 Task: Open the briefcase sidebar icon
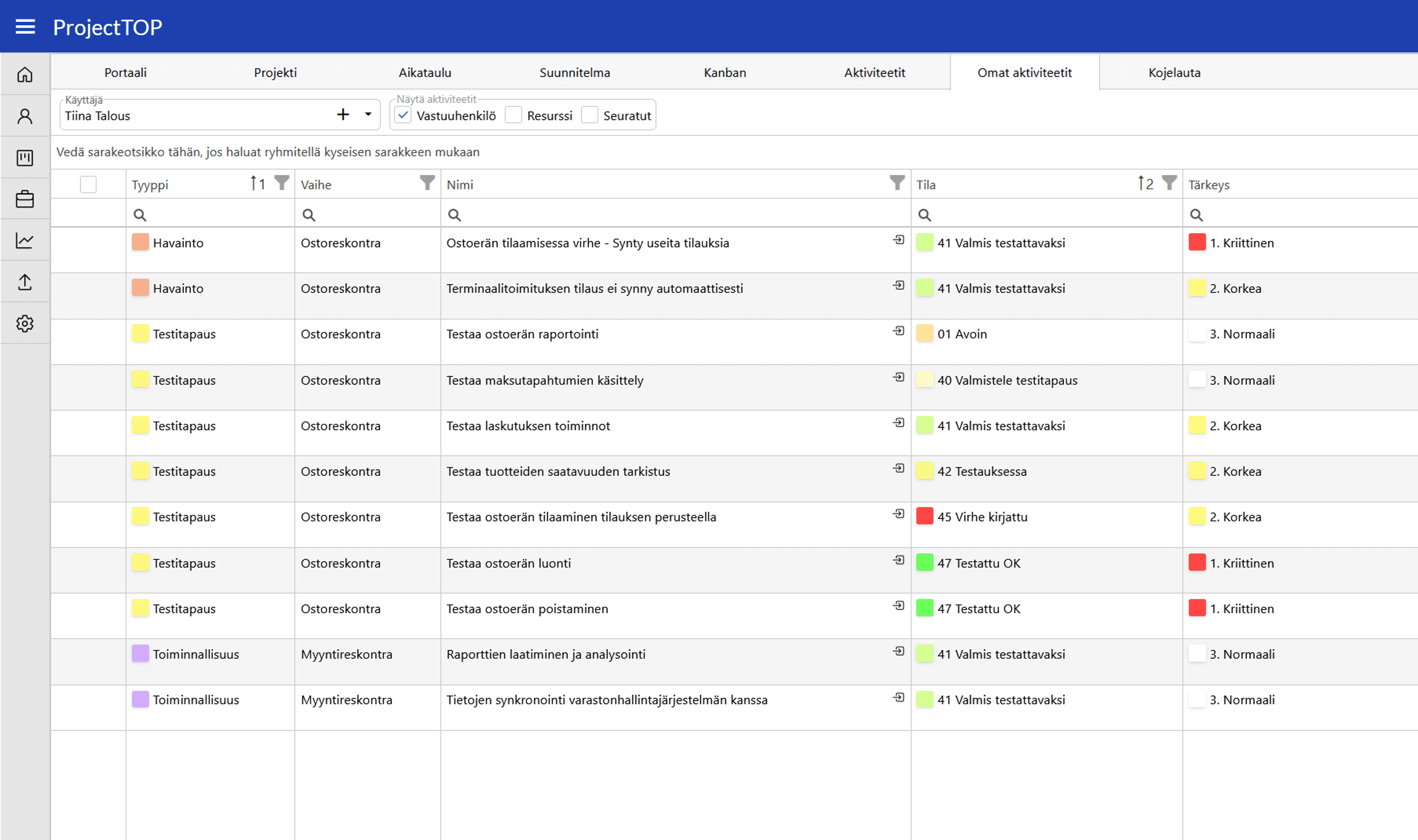pyautogui.click(x=25, y=199)
